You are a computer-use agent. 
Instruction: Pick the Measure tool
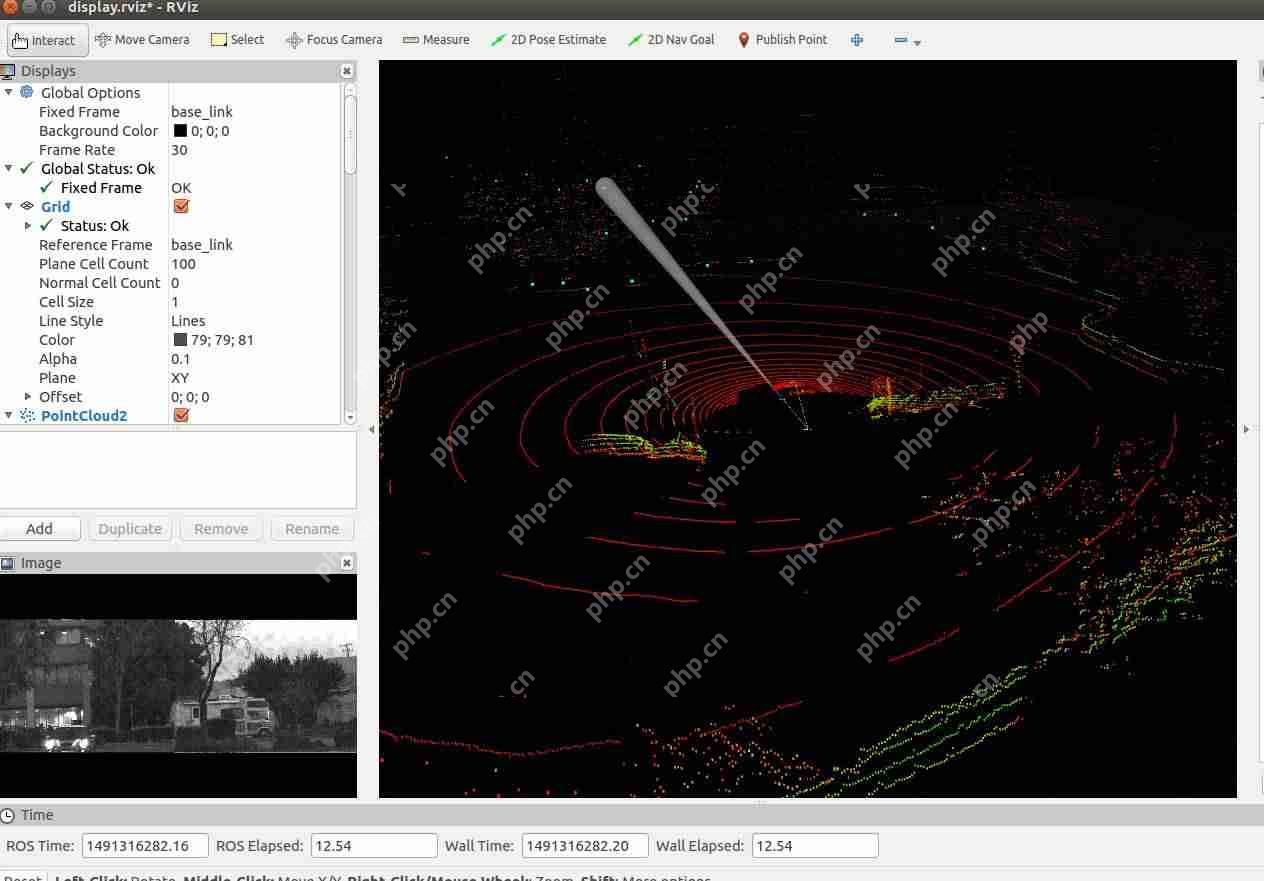point(436,40)
